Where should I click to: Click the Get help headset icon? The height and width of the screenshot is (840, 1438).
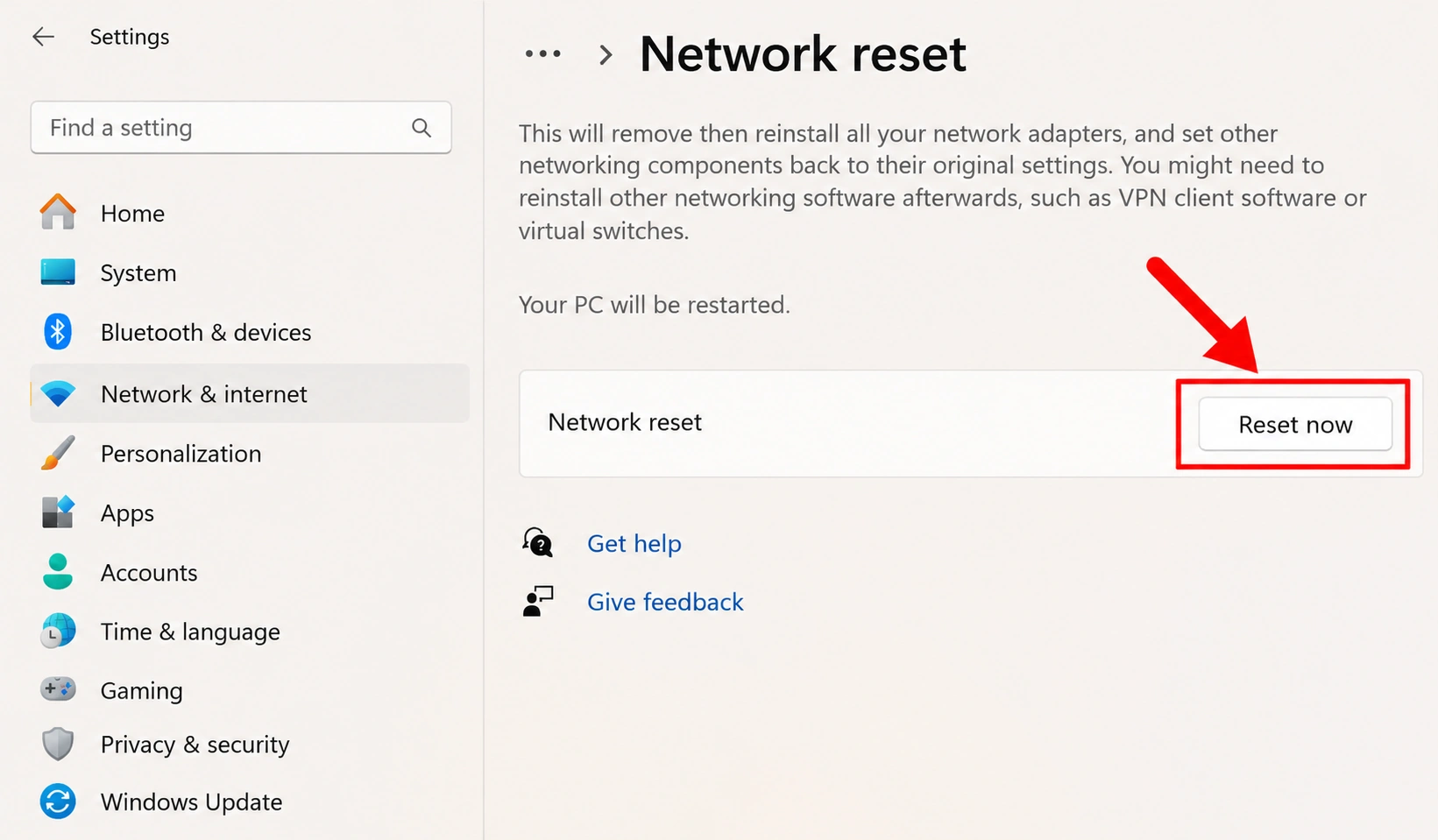click(x=538, y=542)
